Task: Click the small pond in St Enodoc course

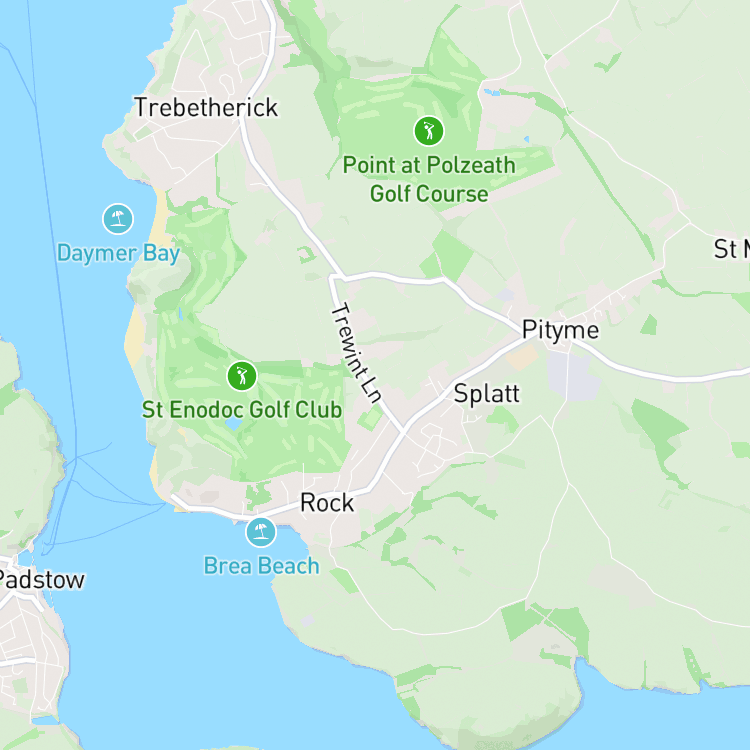Action: [233, 424]
